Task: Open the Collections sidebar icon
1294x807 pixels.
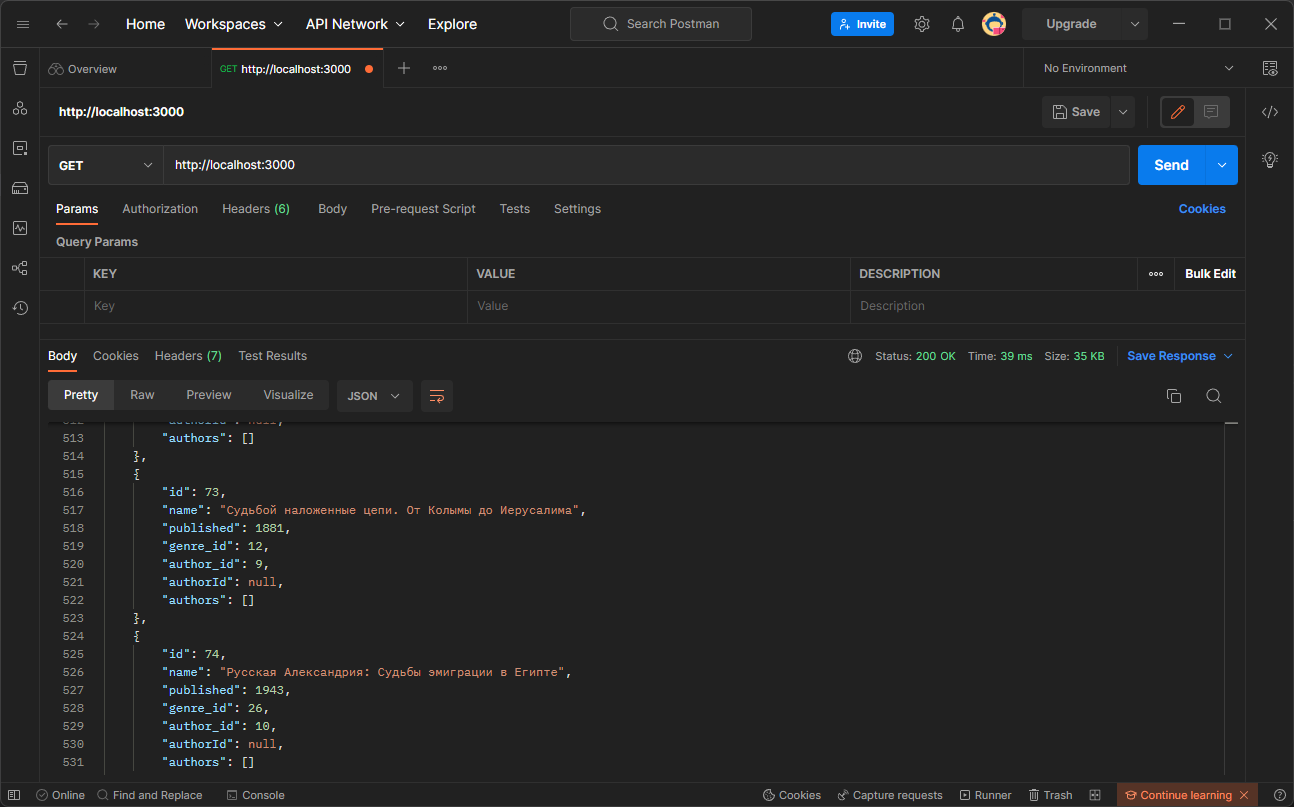Action: (20, 68)
